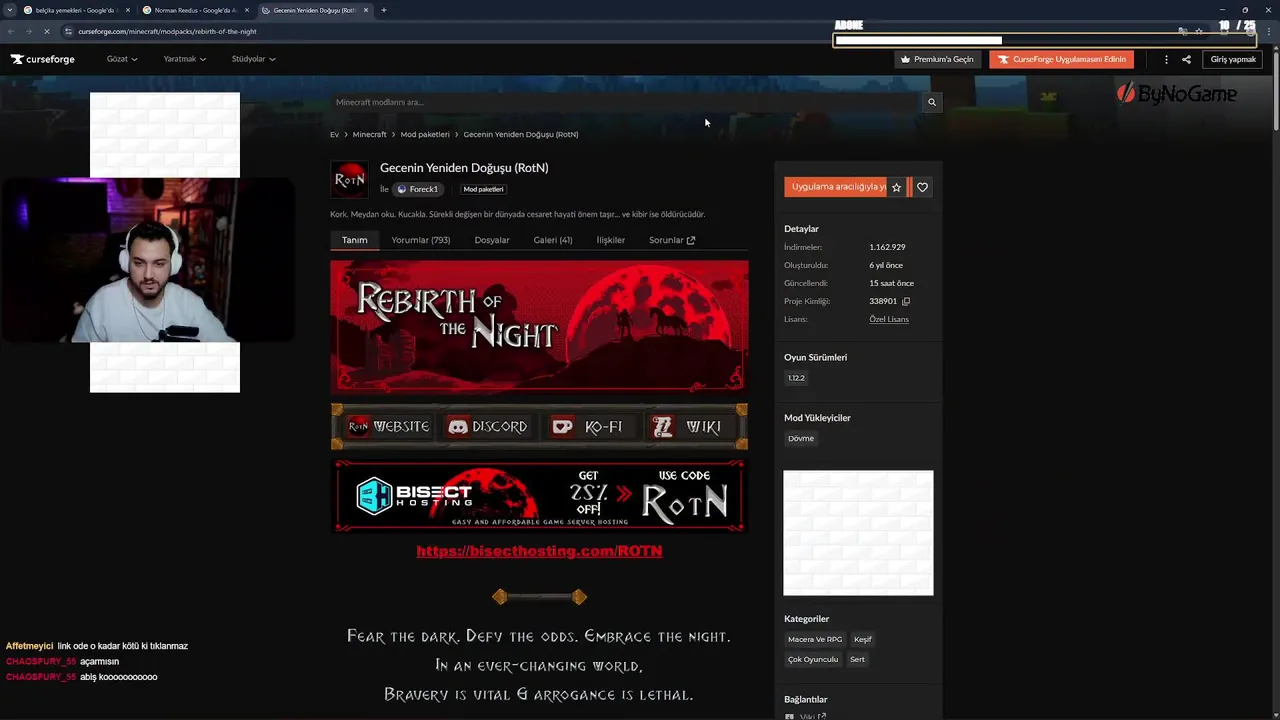Close the Gecenin Yeniden Doğuşu tab
1280x720 pixels.
tap(366, 10)
